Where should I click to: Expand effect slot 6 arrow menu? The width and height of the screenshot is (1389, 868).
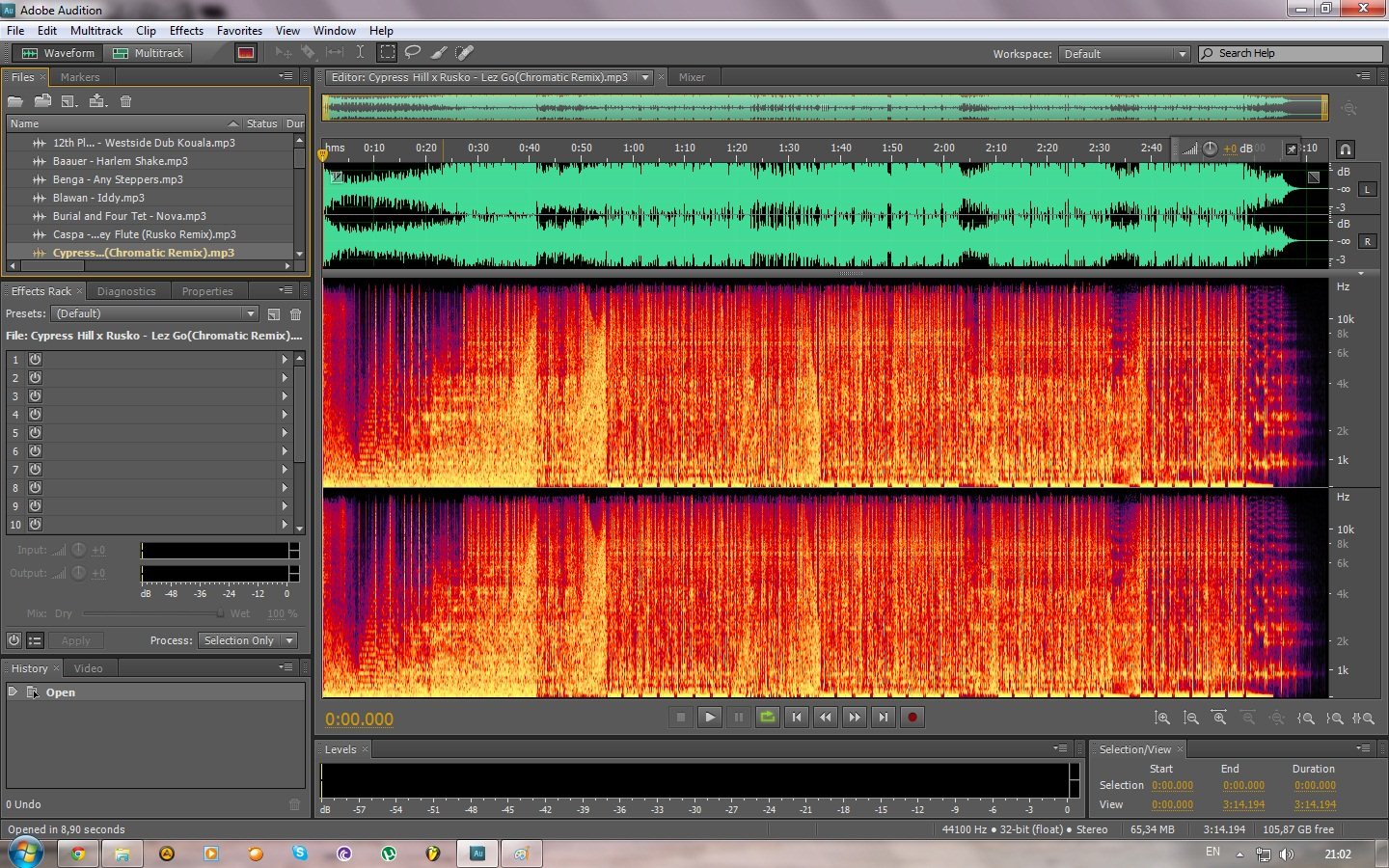coord(285,450)
